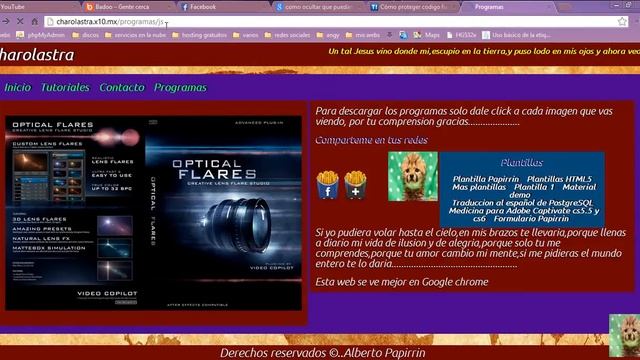Bookmark this page with the star icon
The width and height of the screenshot is (640, 360).
click(622, 22)
